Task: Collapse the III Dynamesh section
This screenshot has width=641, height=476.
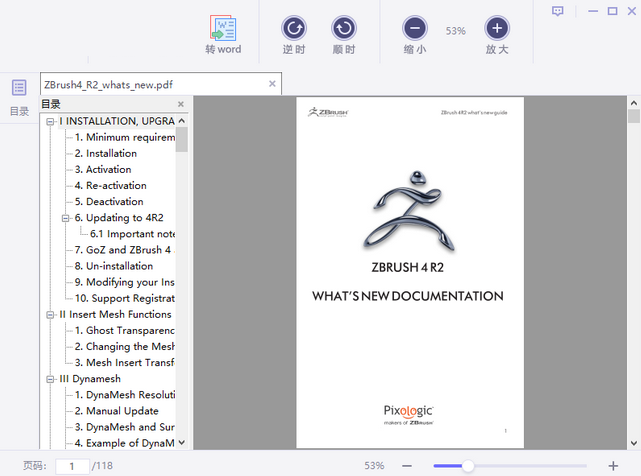Action: [x=50, y=379]
